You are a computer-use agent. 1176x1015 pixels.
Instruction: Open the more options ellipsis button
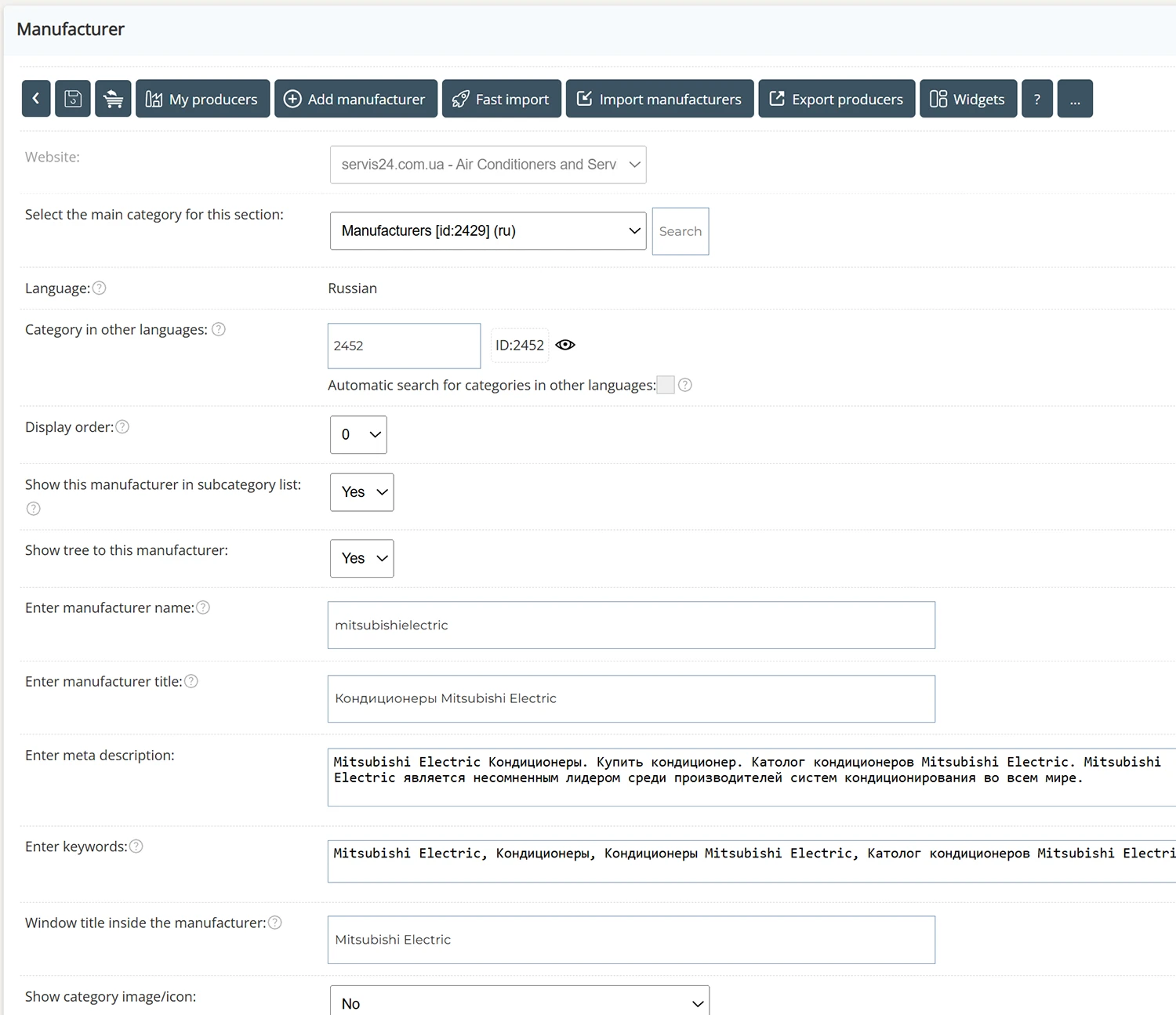coord(1075,99)
